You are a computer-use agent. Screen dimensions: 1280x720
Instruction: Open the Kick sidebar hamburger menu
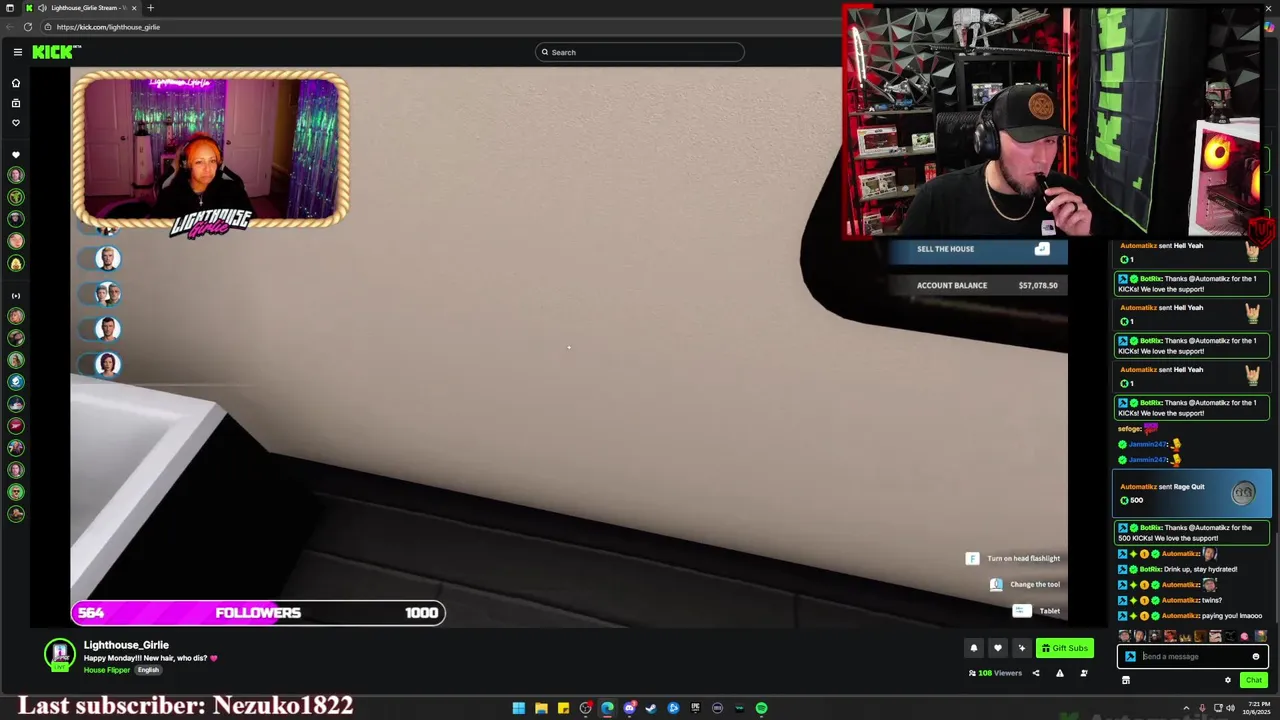[17, 52]
